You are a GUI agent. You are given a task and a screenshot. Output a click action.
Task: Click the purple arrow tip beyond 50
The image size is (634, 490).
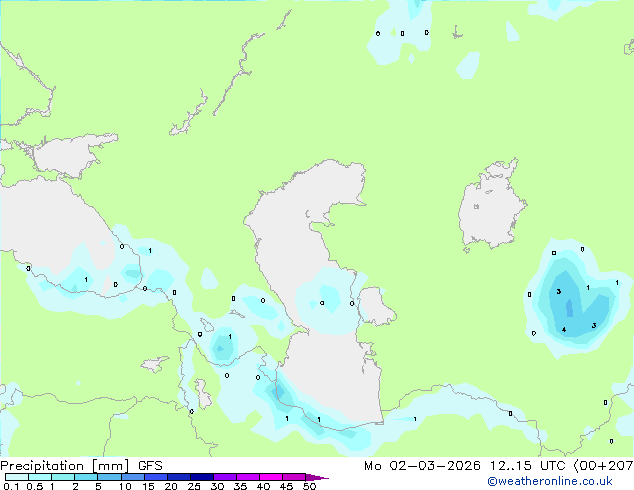317,477
